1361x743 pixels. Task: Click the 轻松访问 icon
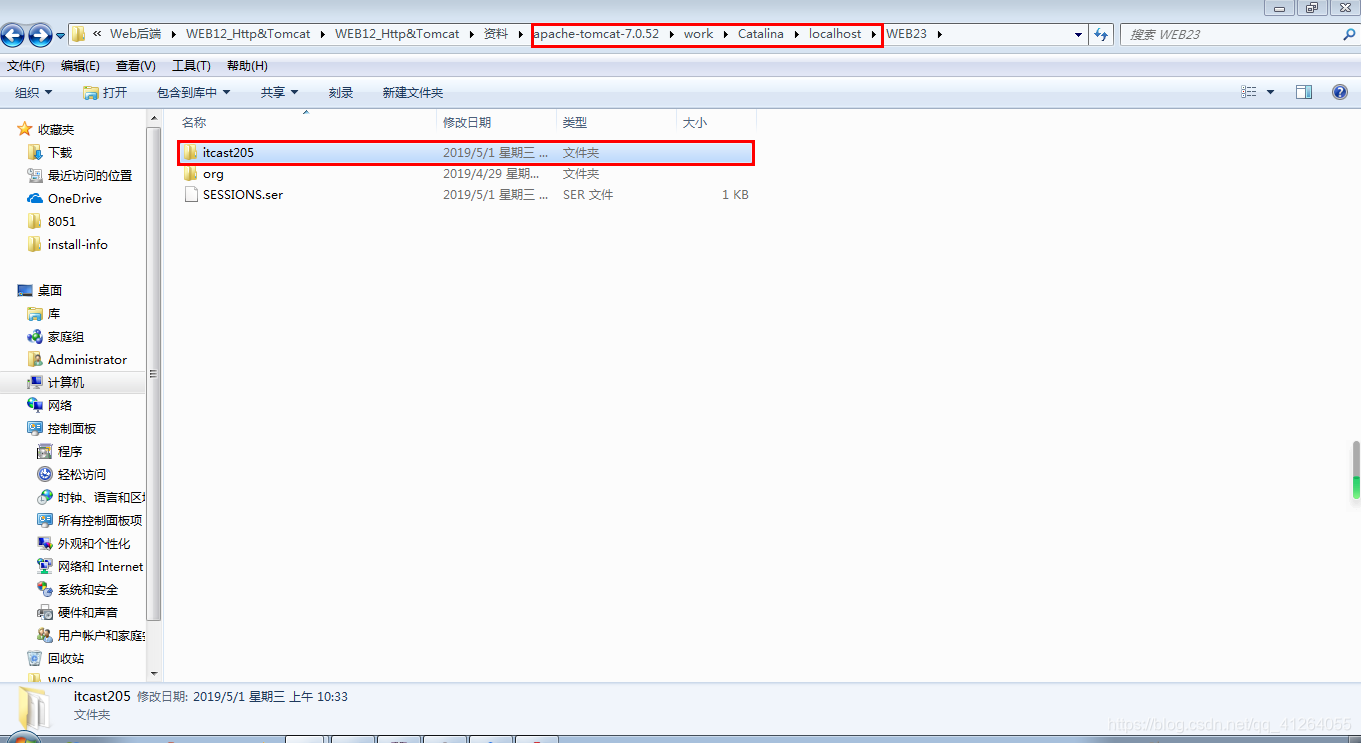(45, 474)
